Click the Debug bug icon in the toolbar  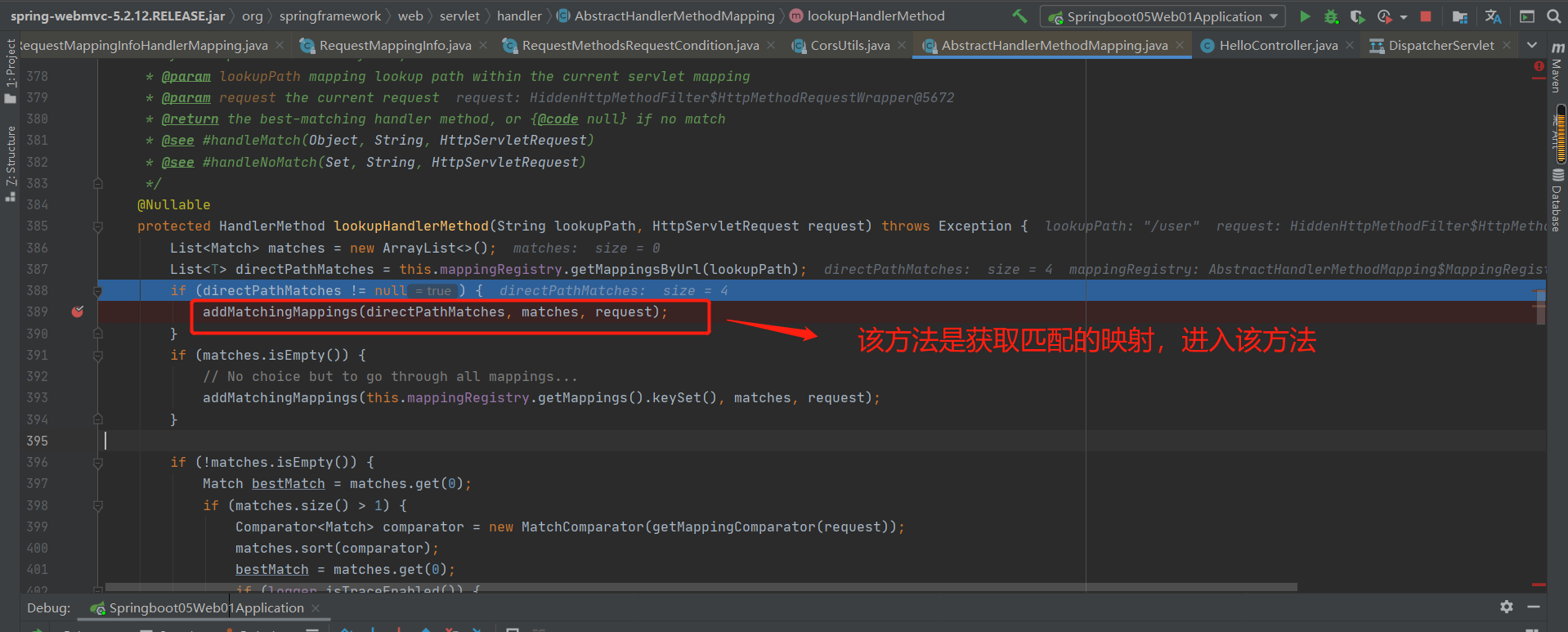[1331, 16]
